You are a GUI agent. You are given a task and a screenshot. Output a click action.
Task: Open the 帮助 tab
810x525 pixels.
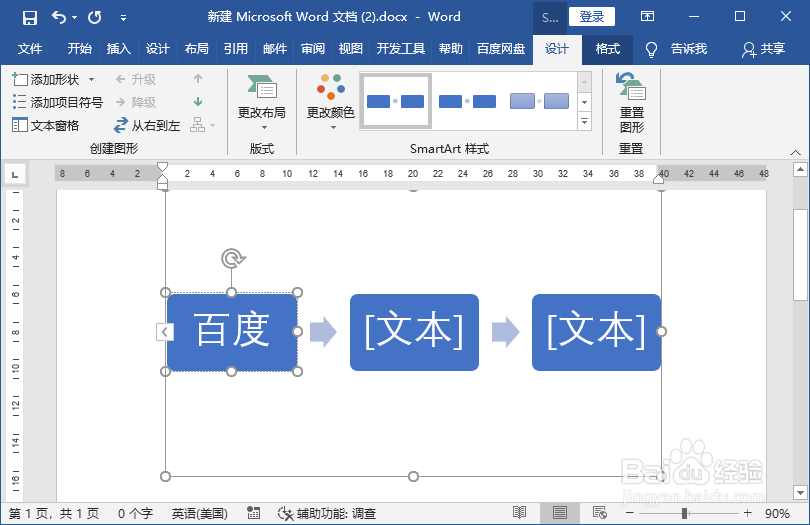click(x=450, y=49)
